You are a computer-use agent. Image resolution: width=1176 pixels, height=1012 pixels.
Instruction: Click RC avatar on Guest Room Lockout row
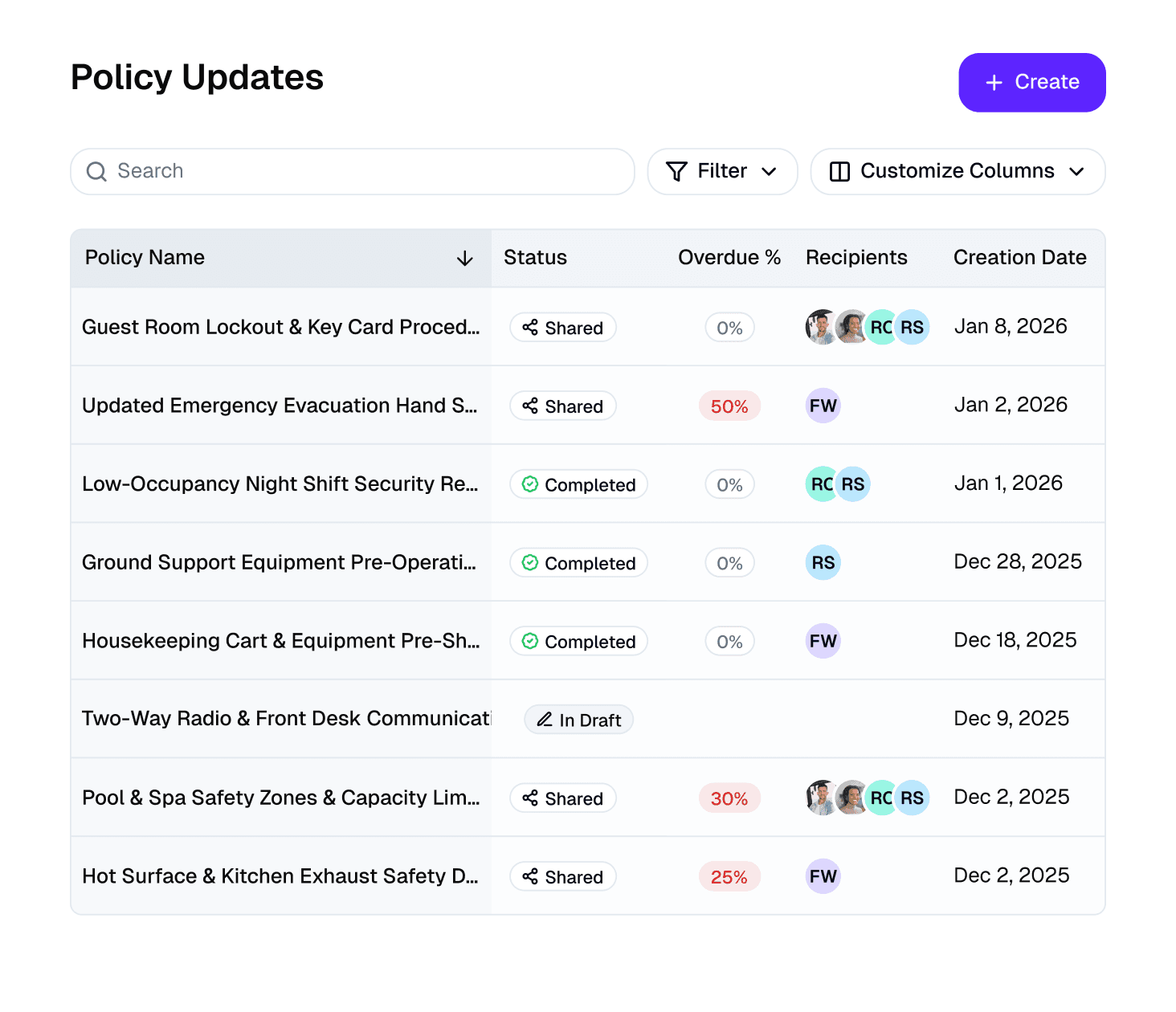click(x=881, y=327)
